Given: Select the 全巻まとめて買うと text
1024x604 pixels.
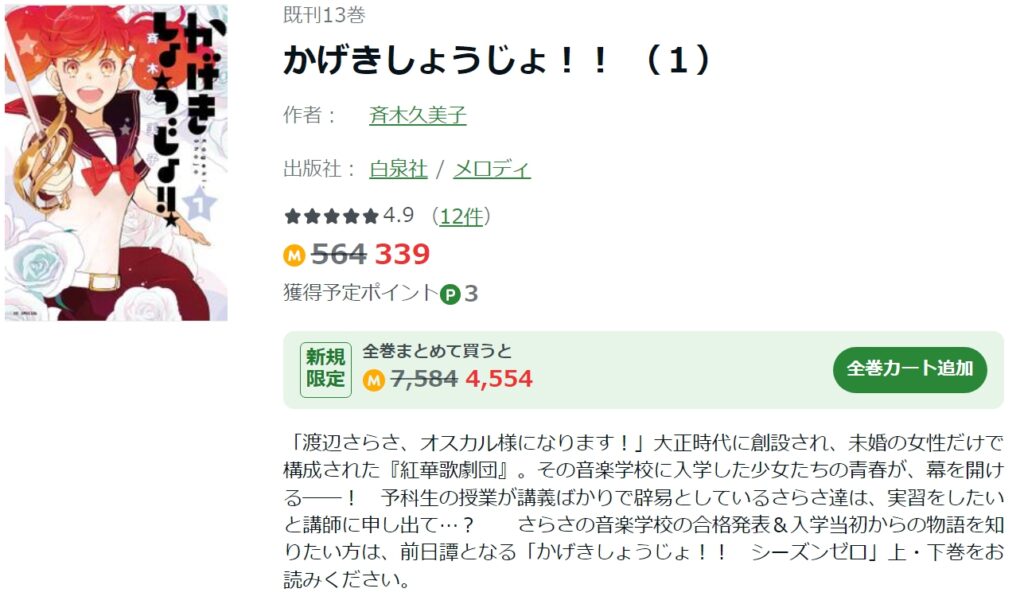Looking at the screenshot, I should (x=437, y=351).
